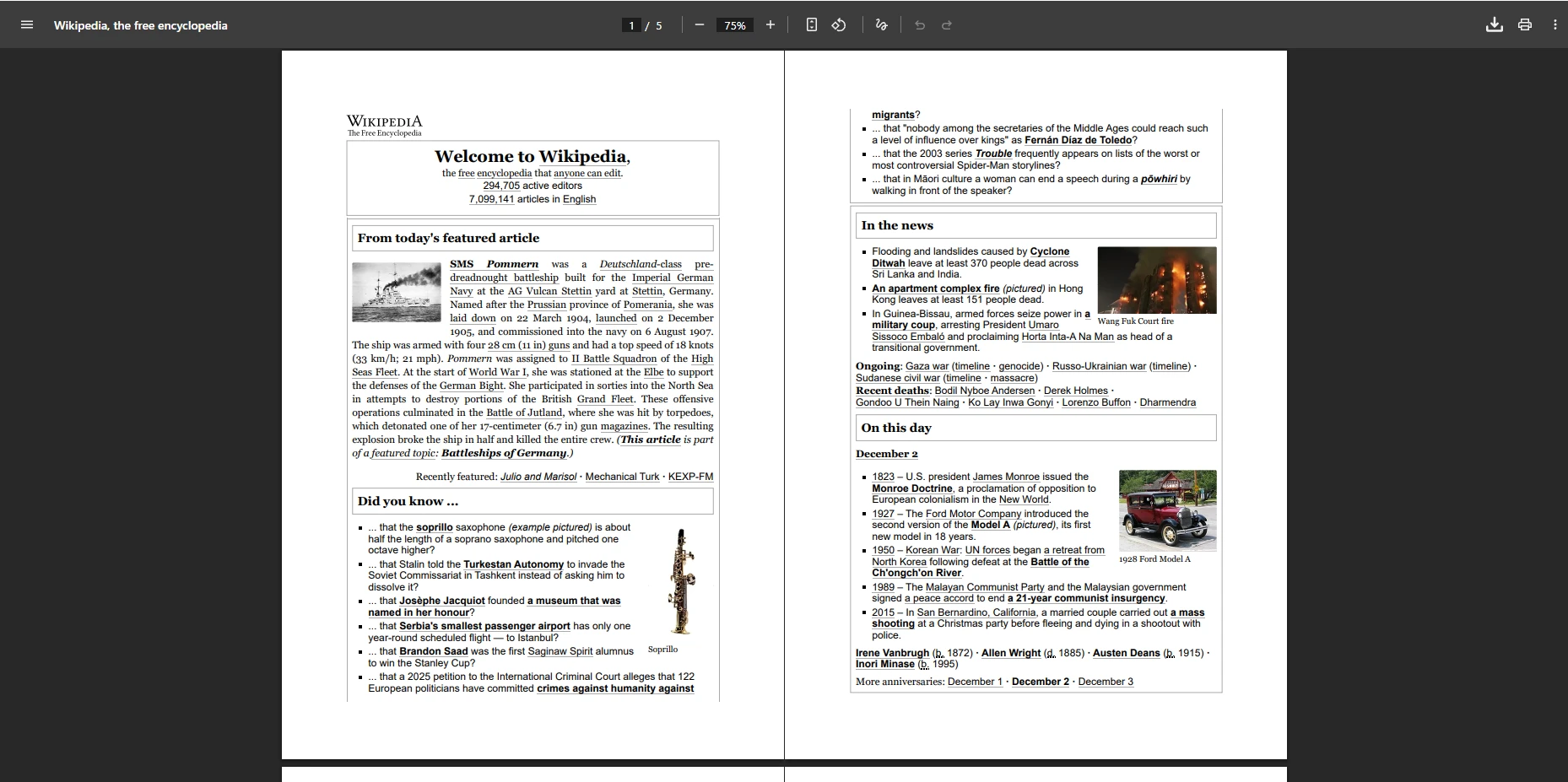1568x782 pixels.
Task: Click the December 3 anniversaries link
Action: (1106, 681)
